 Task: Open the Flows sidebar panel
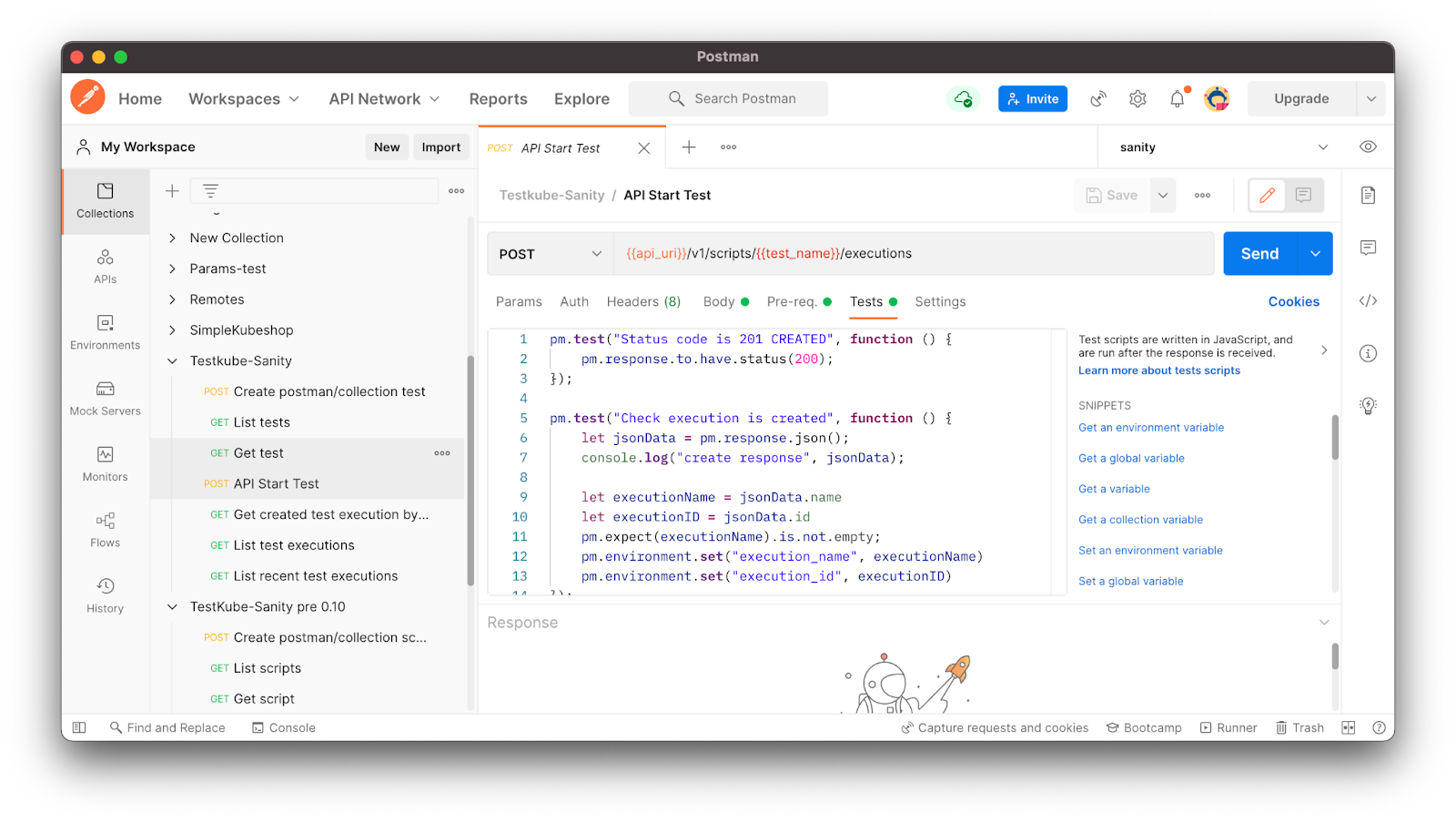coord(105,530)
